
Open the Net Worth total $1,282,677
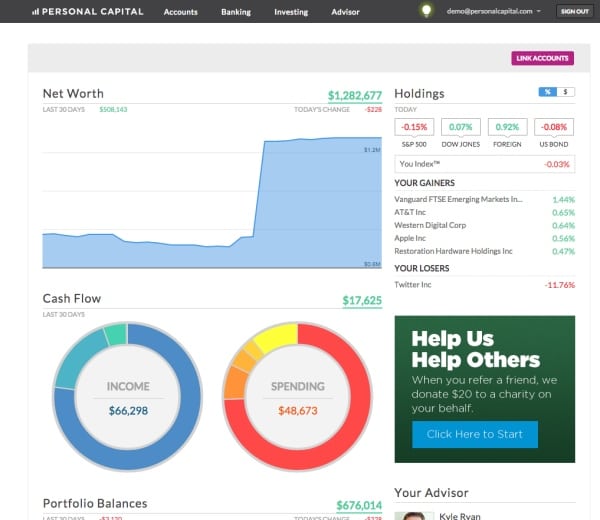355,95
